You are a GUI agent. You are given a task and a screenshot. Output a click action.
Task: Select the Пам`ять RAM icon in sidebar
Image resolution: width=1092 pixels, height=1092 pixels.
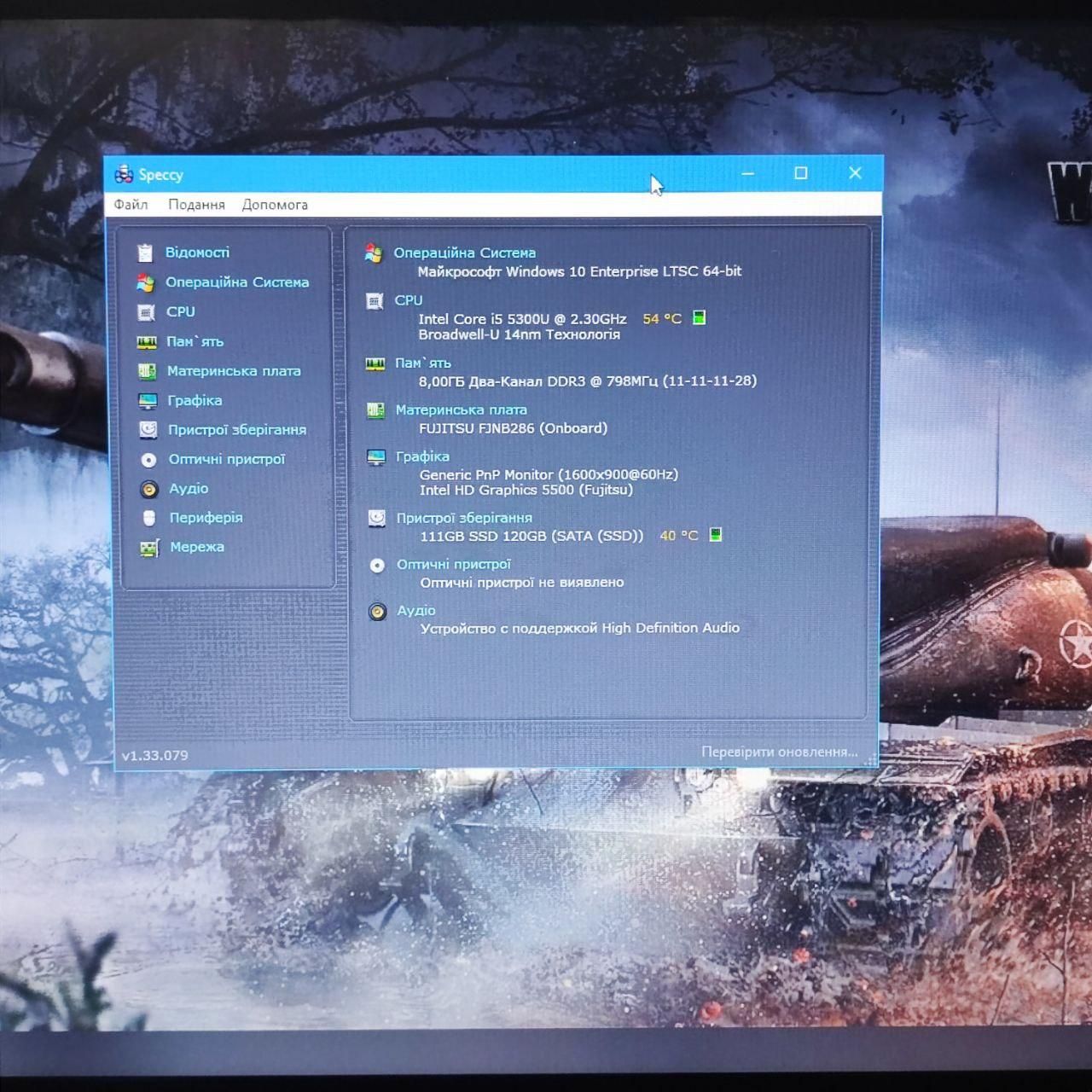147,342
